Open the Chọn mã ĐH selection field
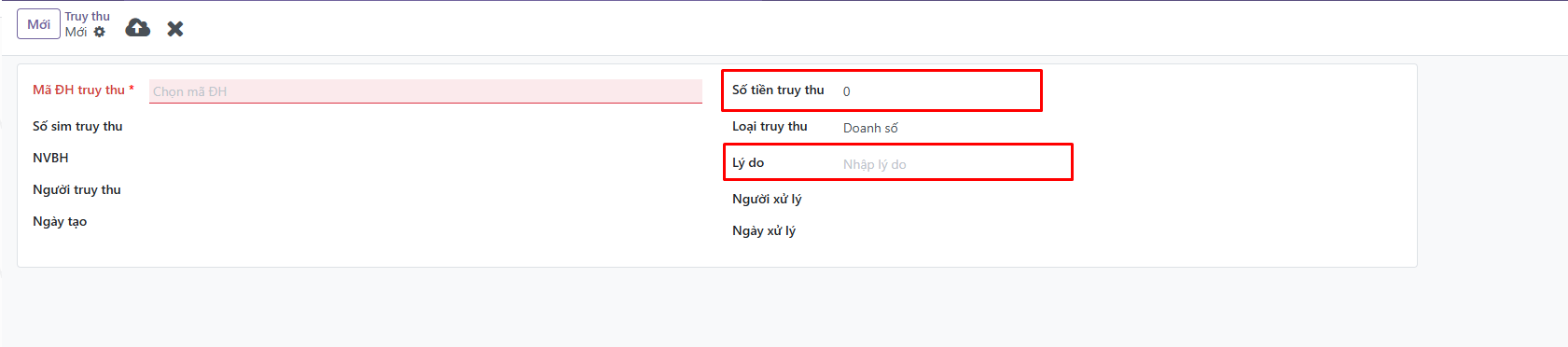The height and width of the screenshot is (347, 1568). coord(425,91)
